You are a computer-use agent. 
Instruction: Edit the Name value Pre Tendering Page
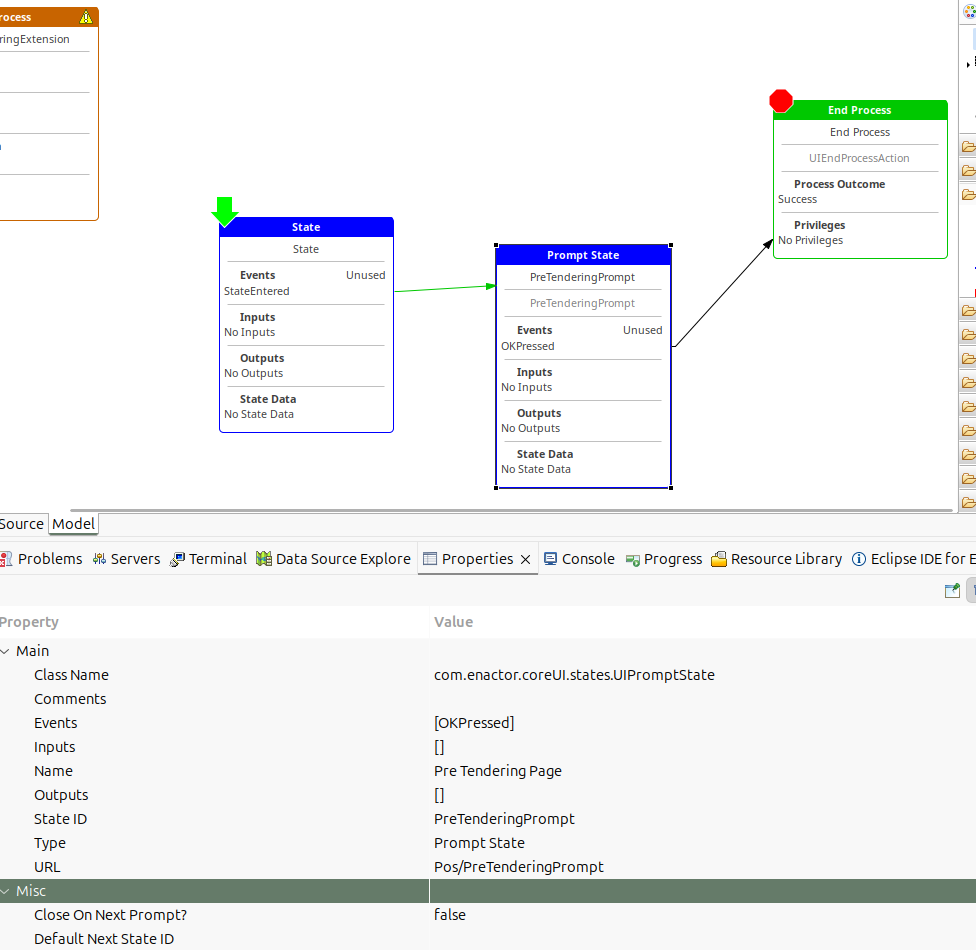click(497, 771)
